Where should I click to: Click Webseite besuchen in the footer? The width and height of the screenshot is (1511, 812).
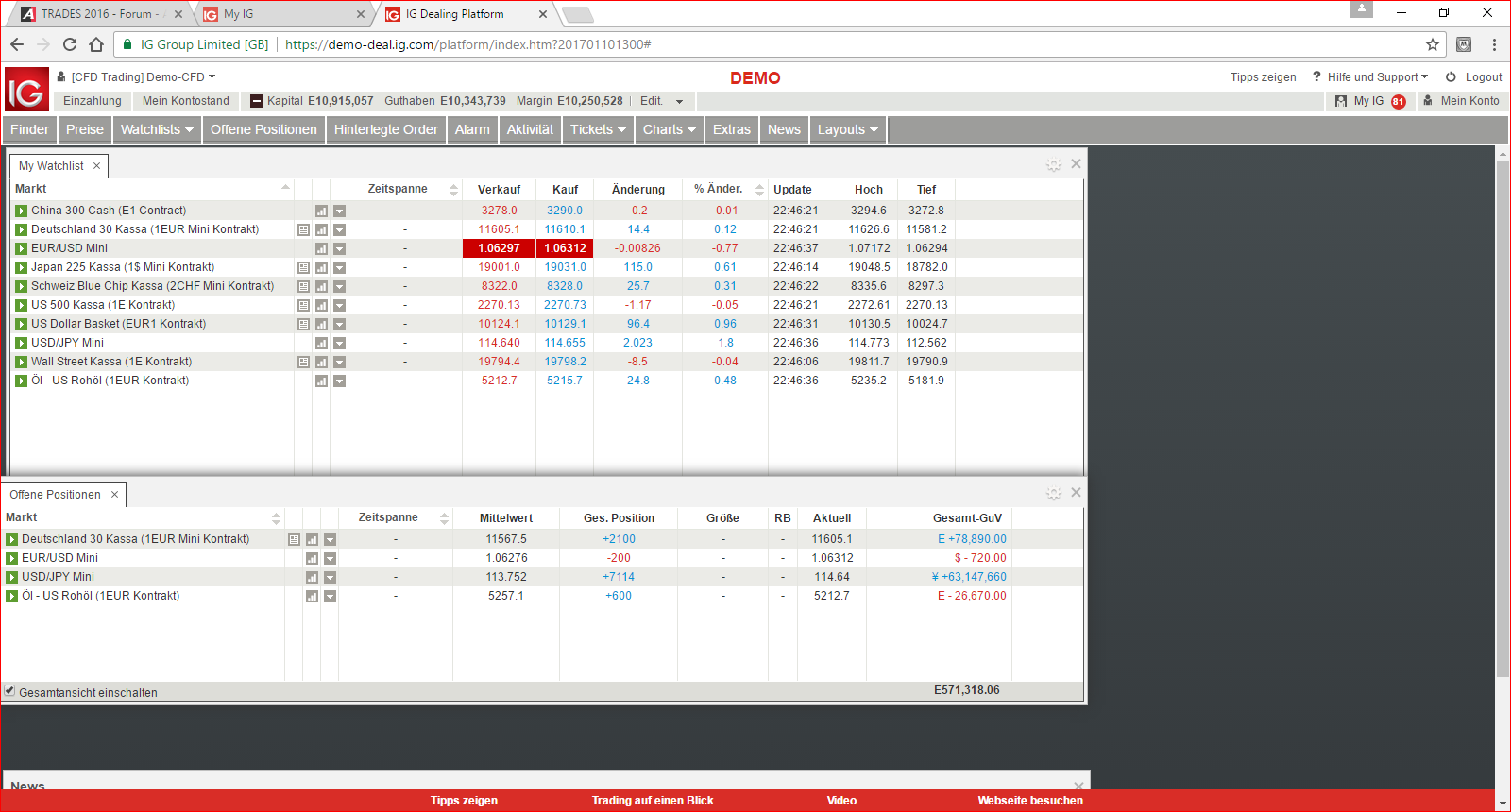1030,801
